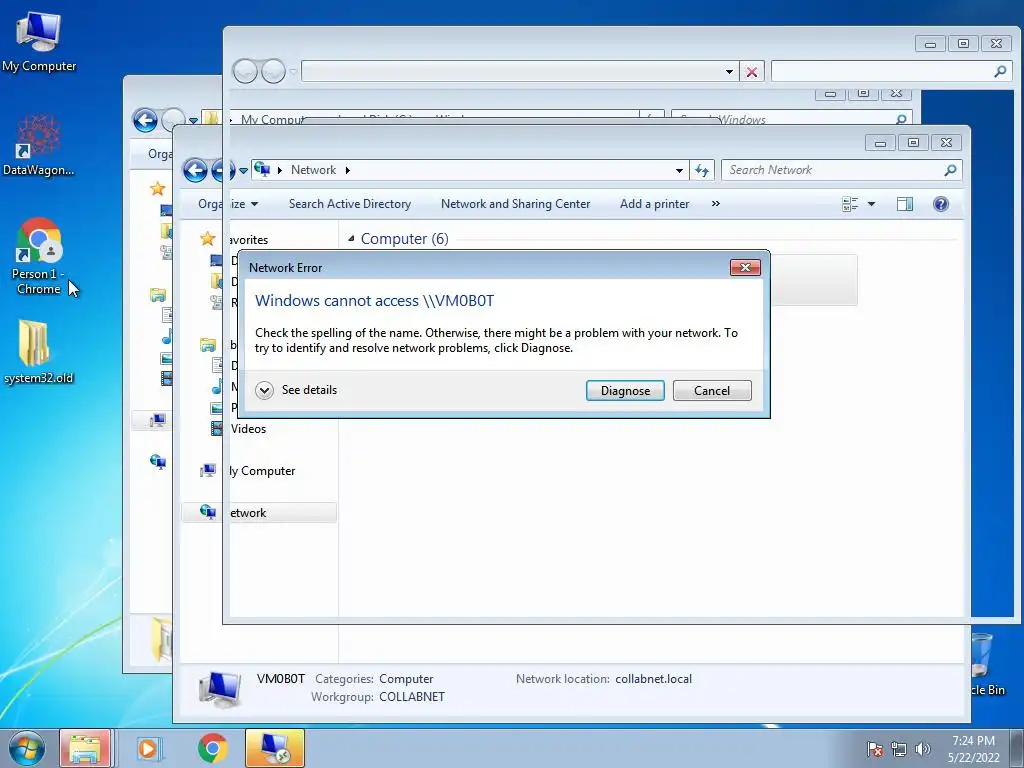This screenshot has height=768, width=1024.
Task: Select Network in the navigation pane
Action: 259,513
